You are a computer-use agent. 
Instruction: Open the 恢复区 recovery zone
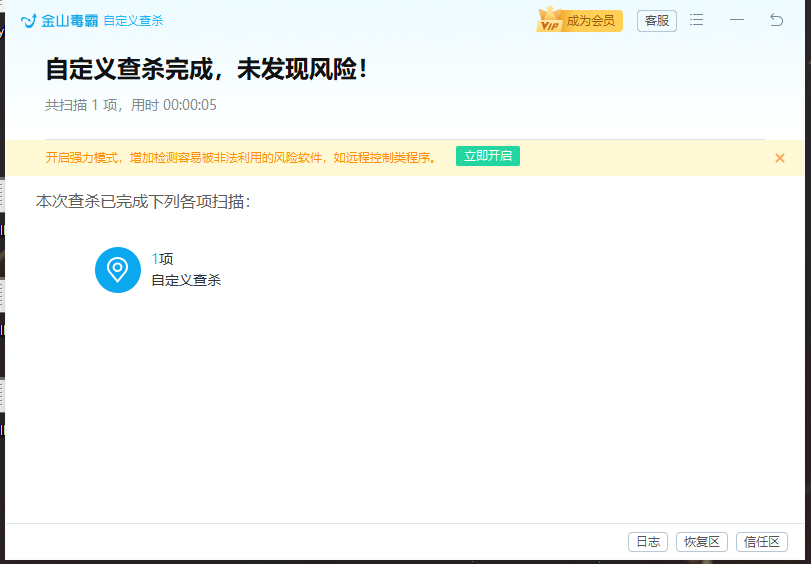click(x=702, y=542)
